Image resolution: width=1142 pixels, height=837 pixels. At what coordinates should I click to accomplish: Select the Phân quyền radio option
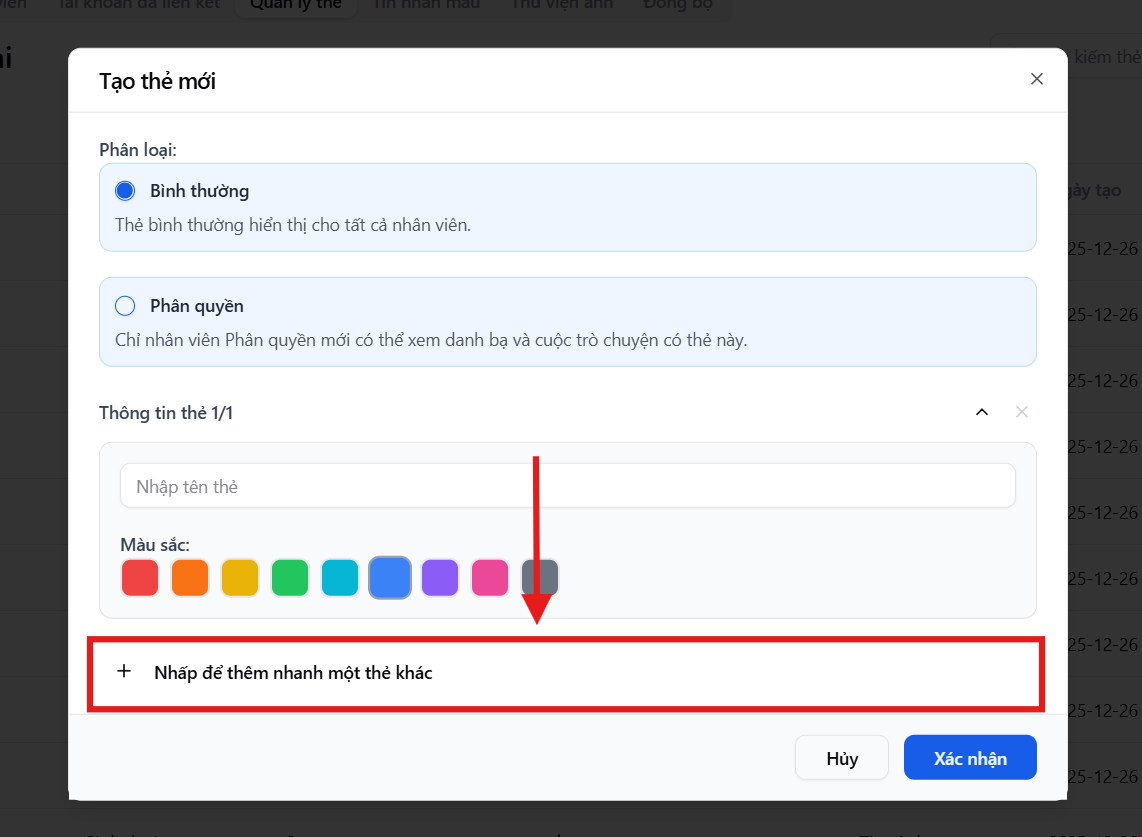pyautogui.click(x=125, y=306)
